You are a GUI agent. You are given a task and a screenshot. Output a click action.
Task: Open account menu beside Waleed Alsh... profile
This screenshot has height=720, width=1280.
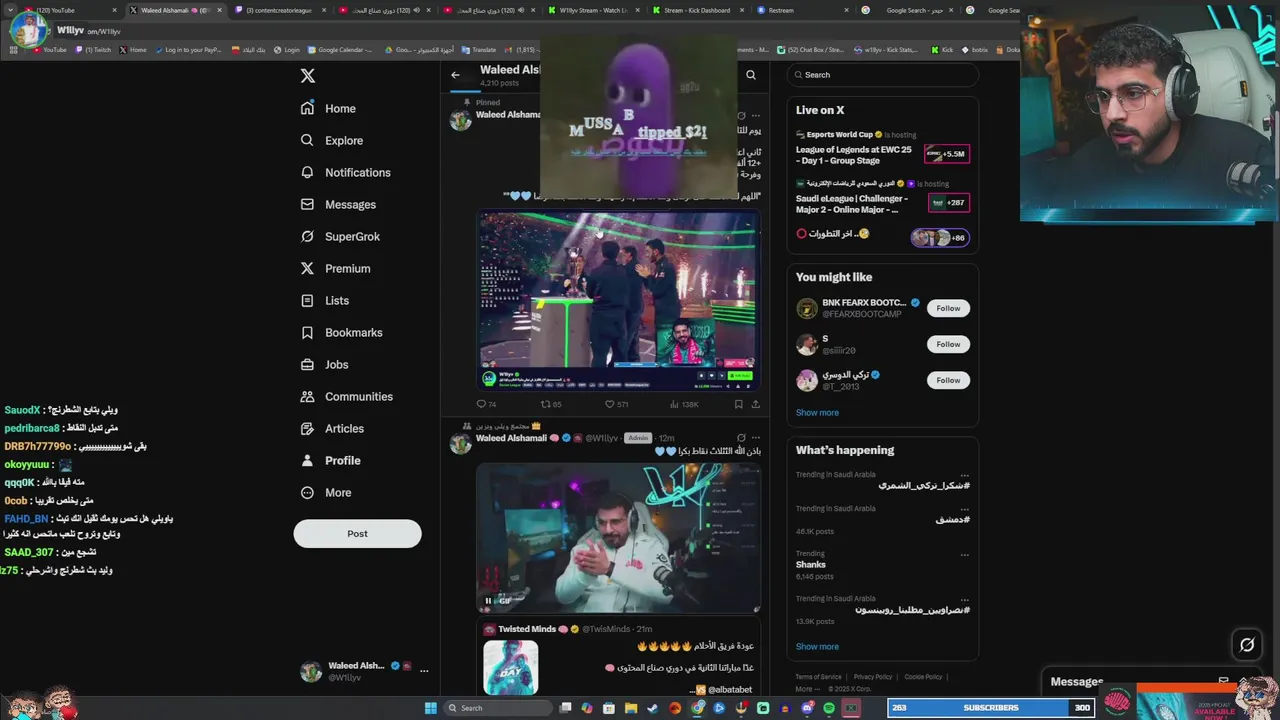pyautogui.click(x=424, y=671)
